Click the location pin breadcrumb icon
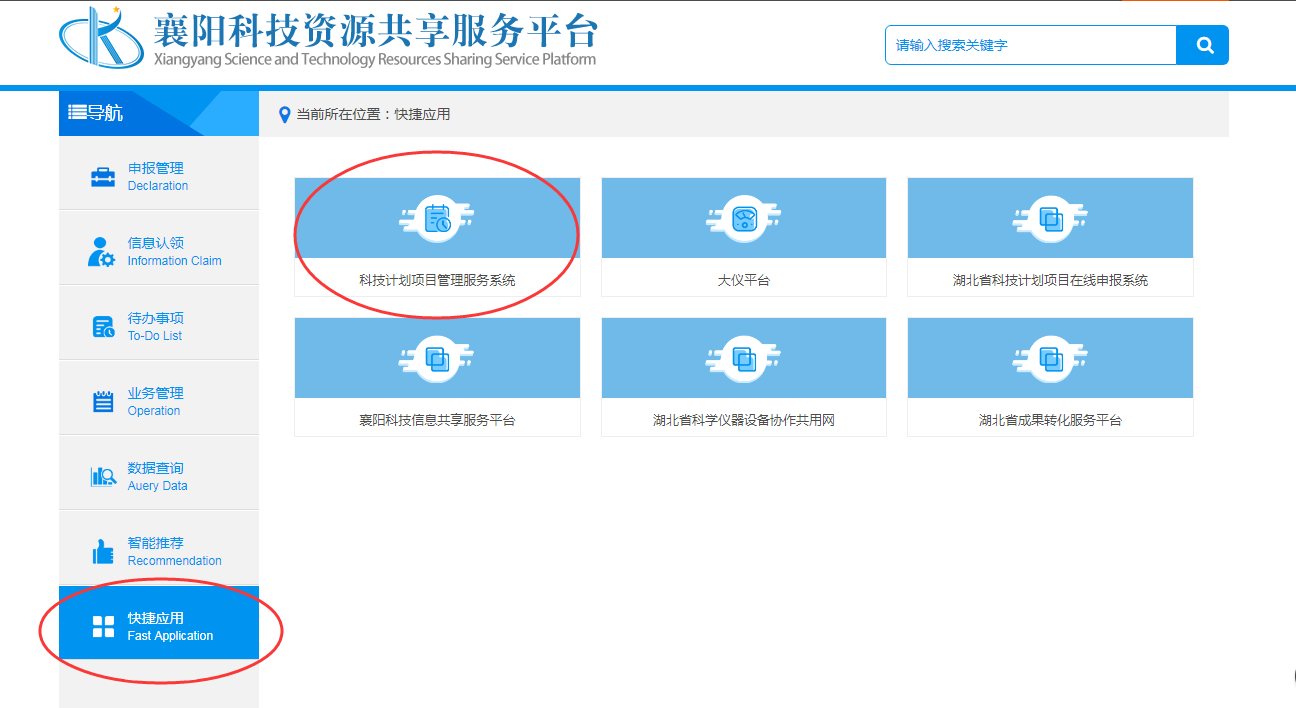1296x708 pixels. pos(284,115)
